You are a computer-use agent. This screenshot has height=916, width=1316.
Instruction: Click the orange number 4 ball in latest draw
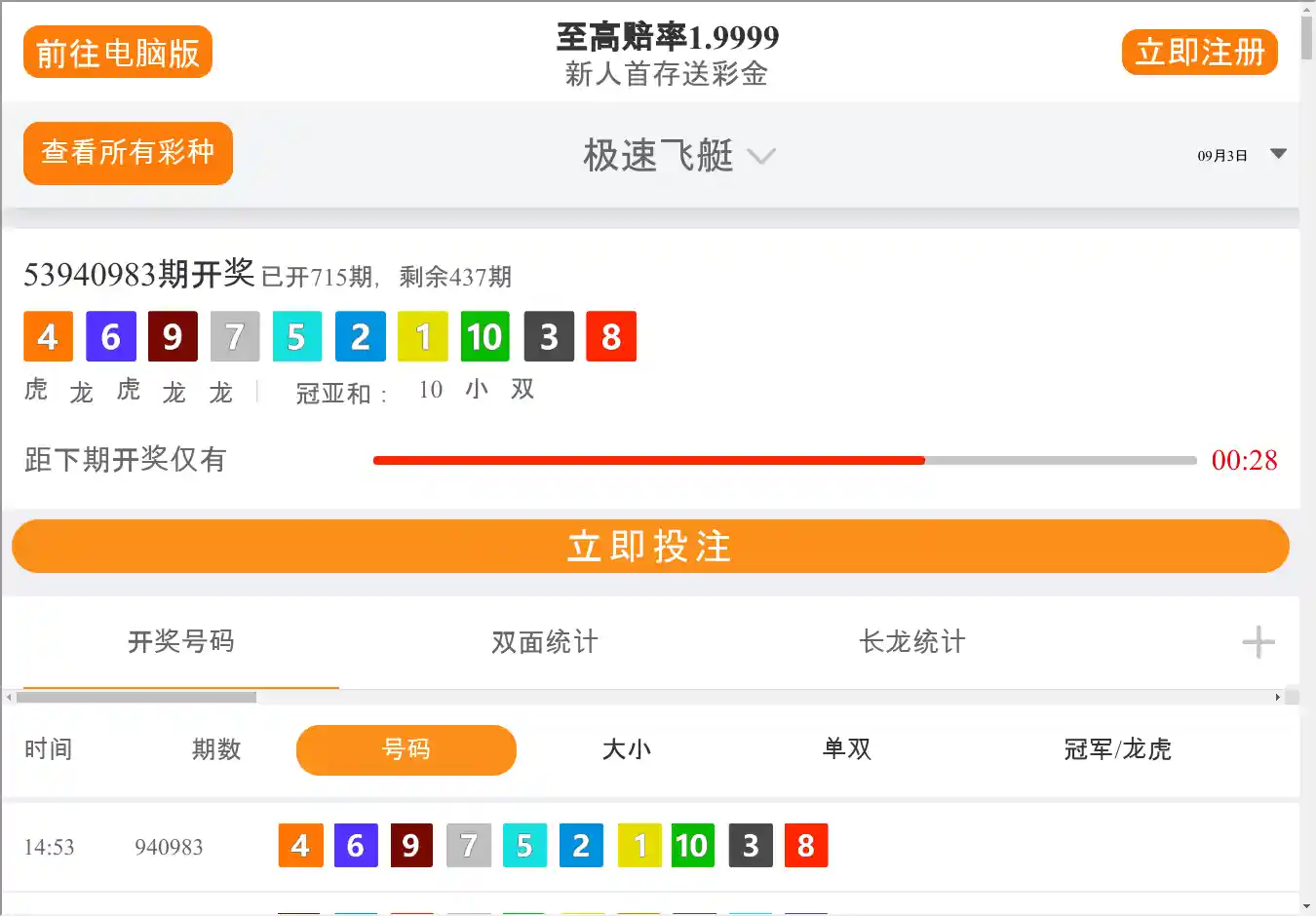coord(48,337)
